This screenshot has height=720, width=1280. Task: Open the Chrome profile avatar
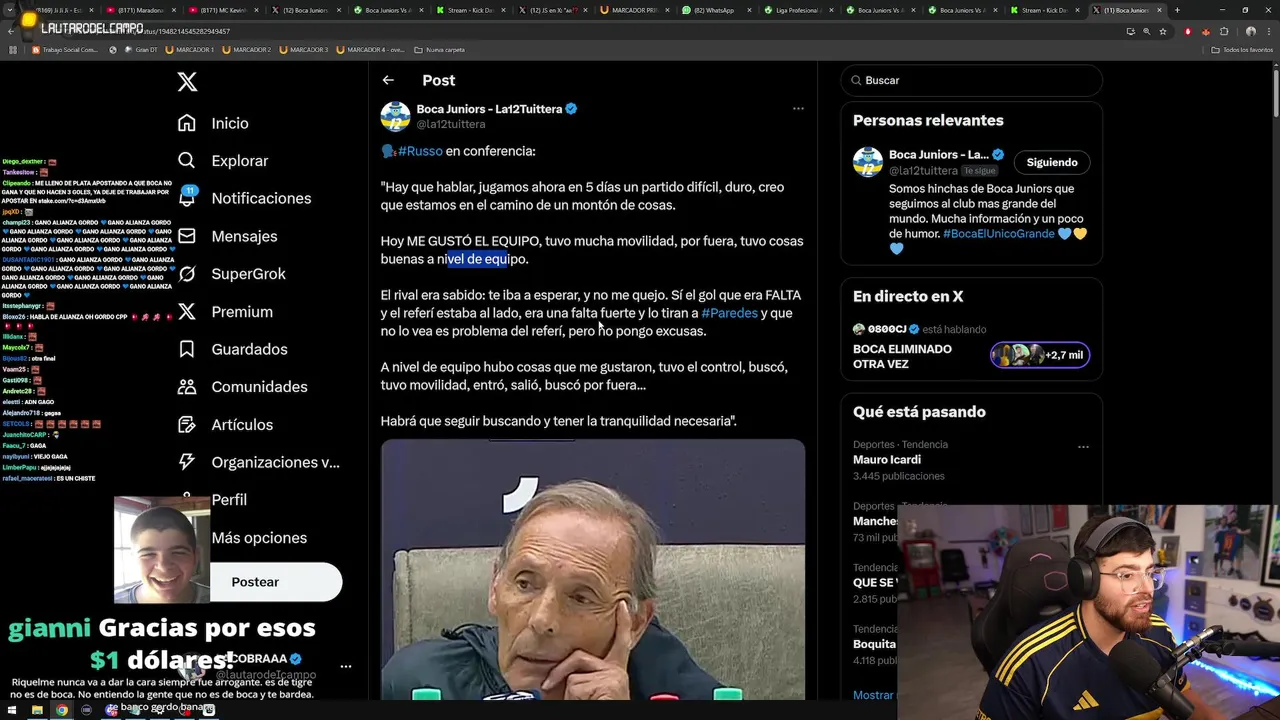click(1250, 31)
